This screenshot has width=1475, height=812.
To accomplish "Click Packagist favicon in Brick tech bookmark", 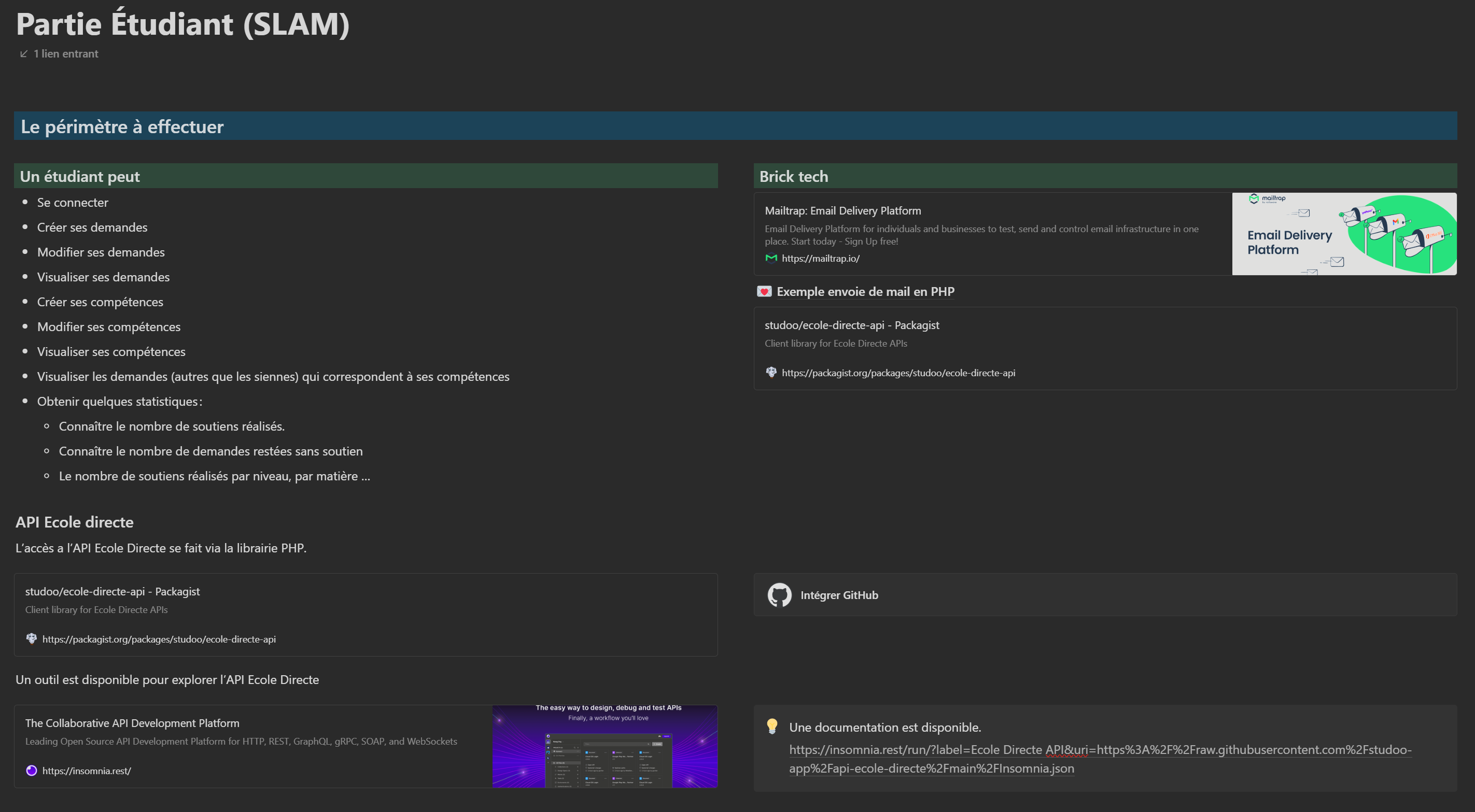I will (x=771, y=373).
